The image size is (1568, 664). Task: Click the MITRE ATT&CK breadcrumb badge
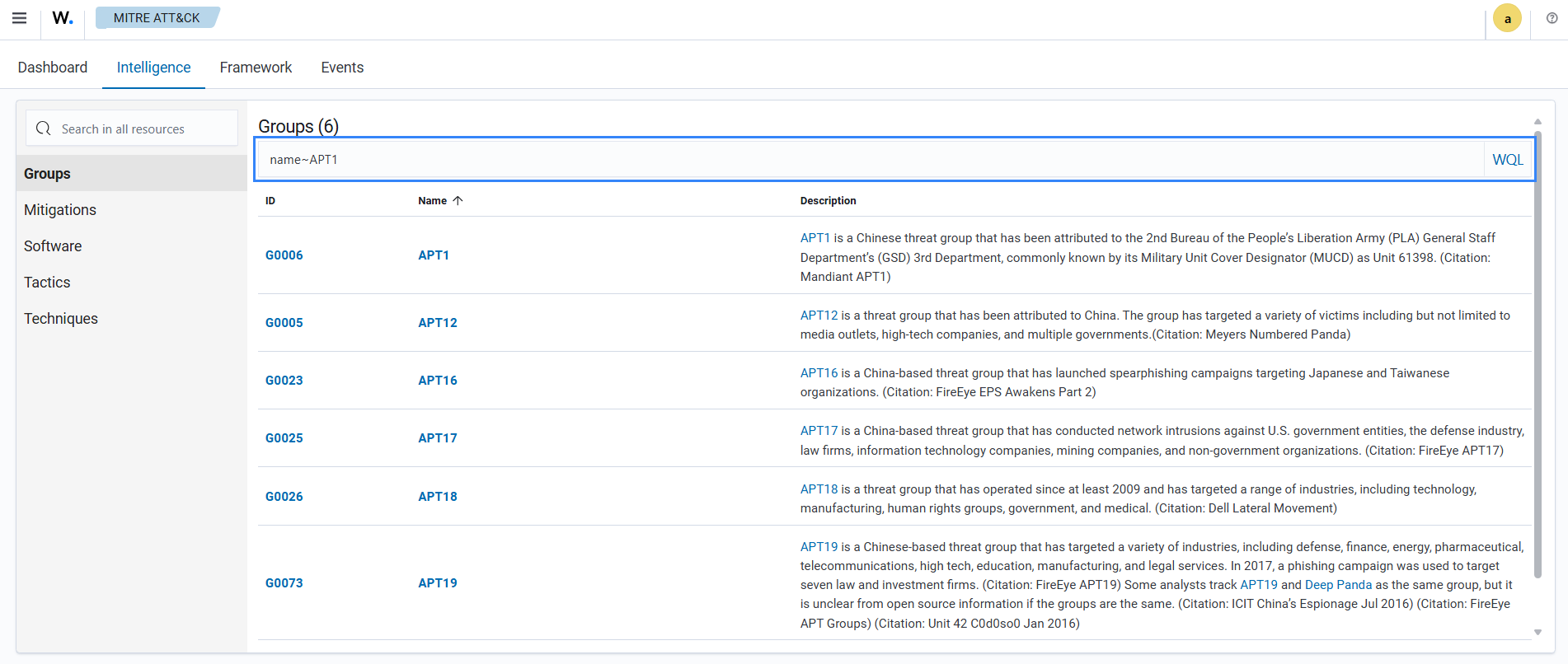click(157, 18)
